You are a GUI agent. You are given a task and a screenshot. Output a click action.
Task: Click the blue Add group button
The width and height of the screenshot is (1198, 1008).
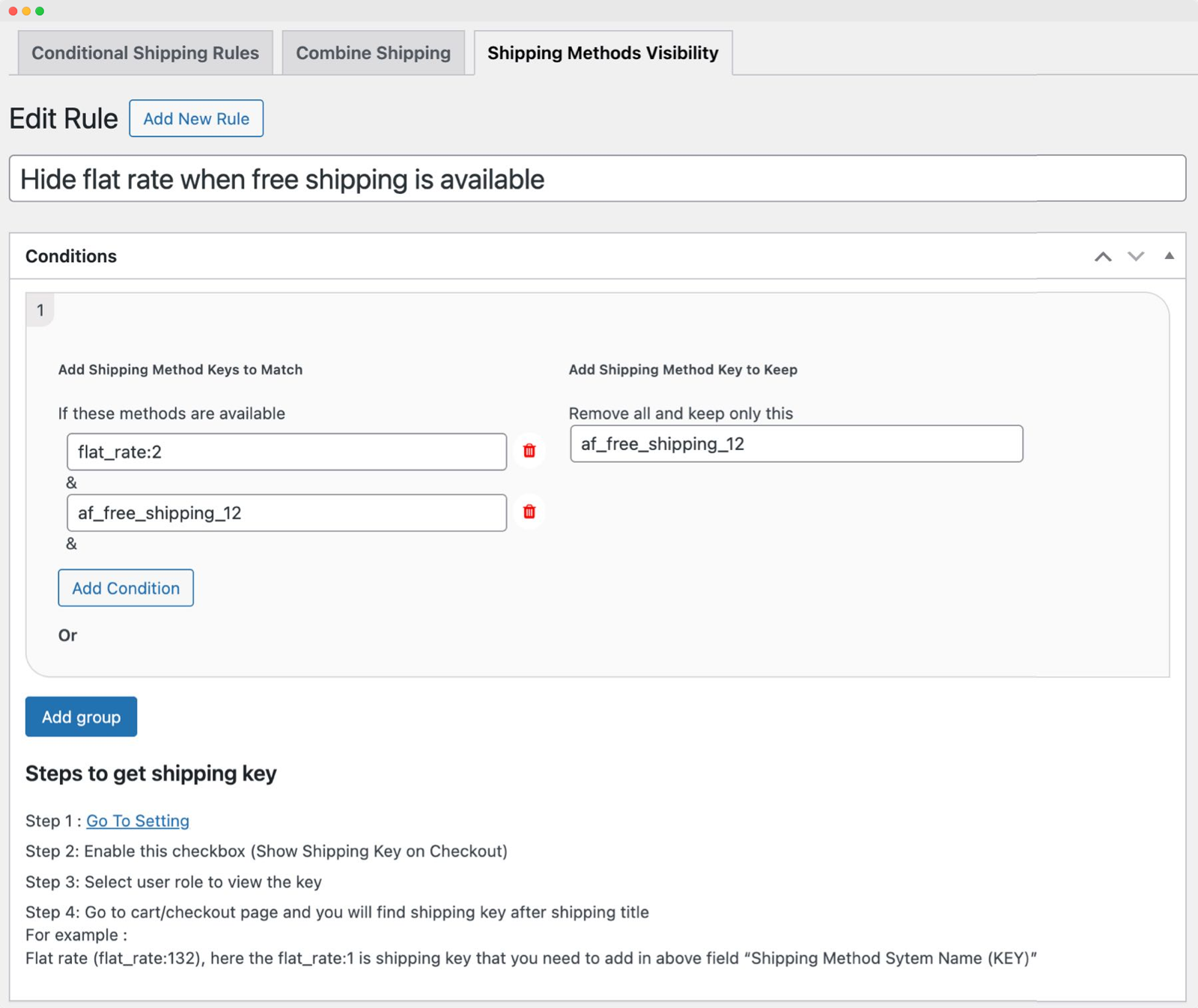click(81, 717)
